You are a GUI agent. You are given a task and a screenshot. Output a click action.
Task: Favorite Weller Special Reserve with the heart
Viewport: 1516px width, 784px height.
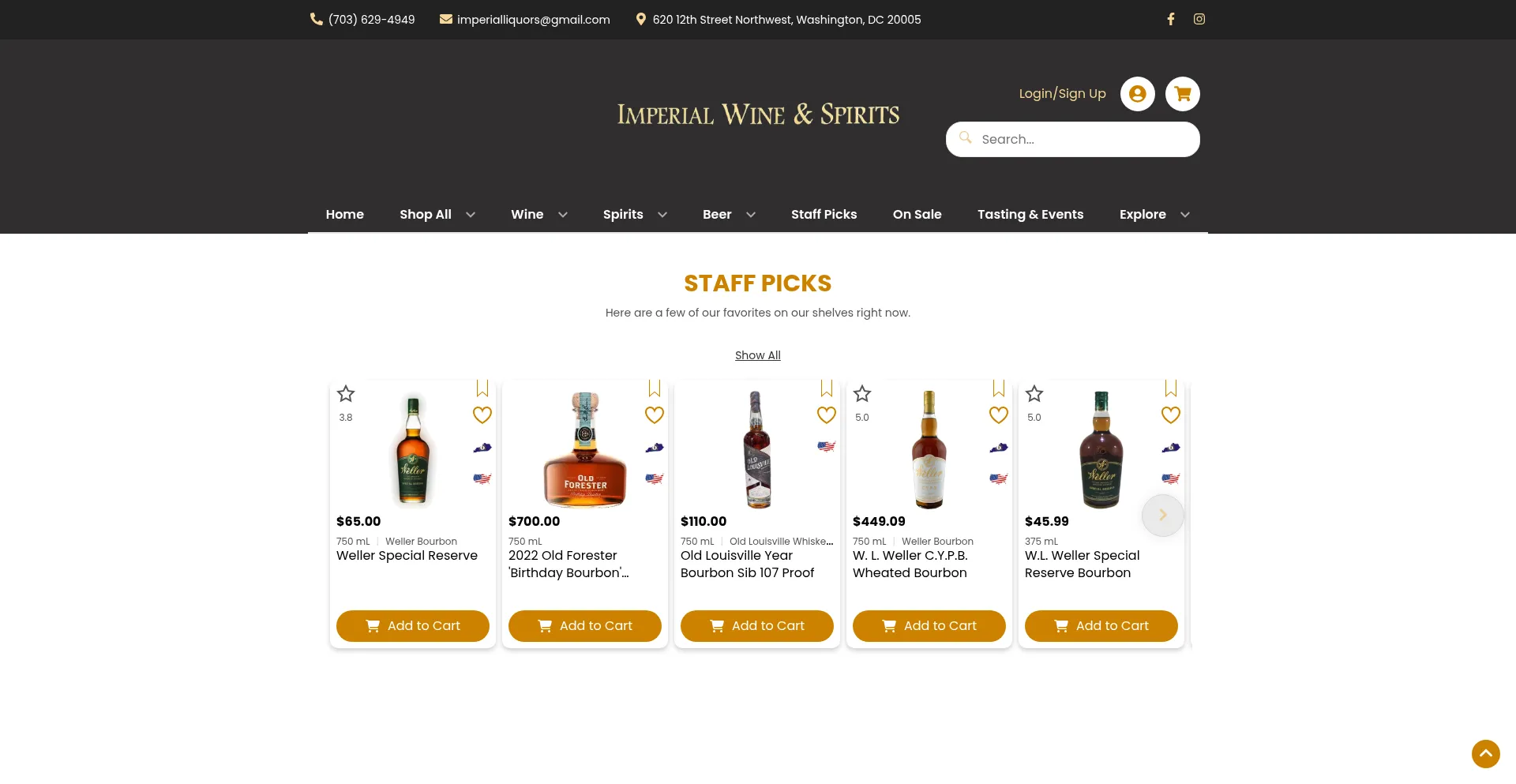(482, 415)
